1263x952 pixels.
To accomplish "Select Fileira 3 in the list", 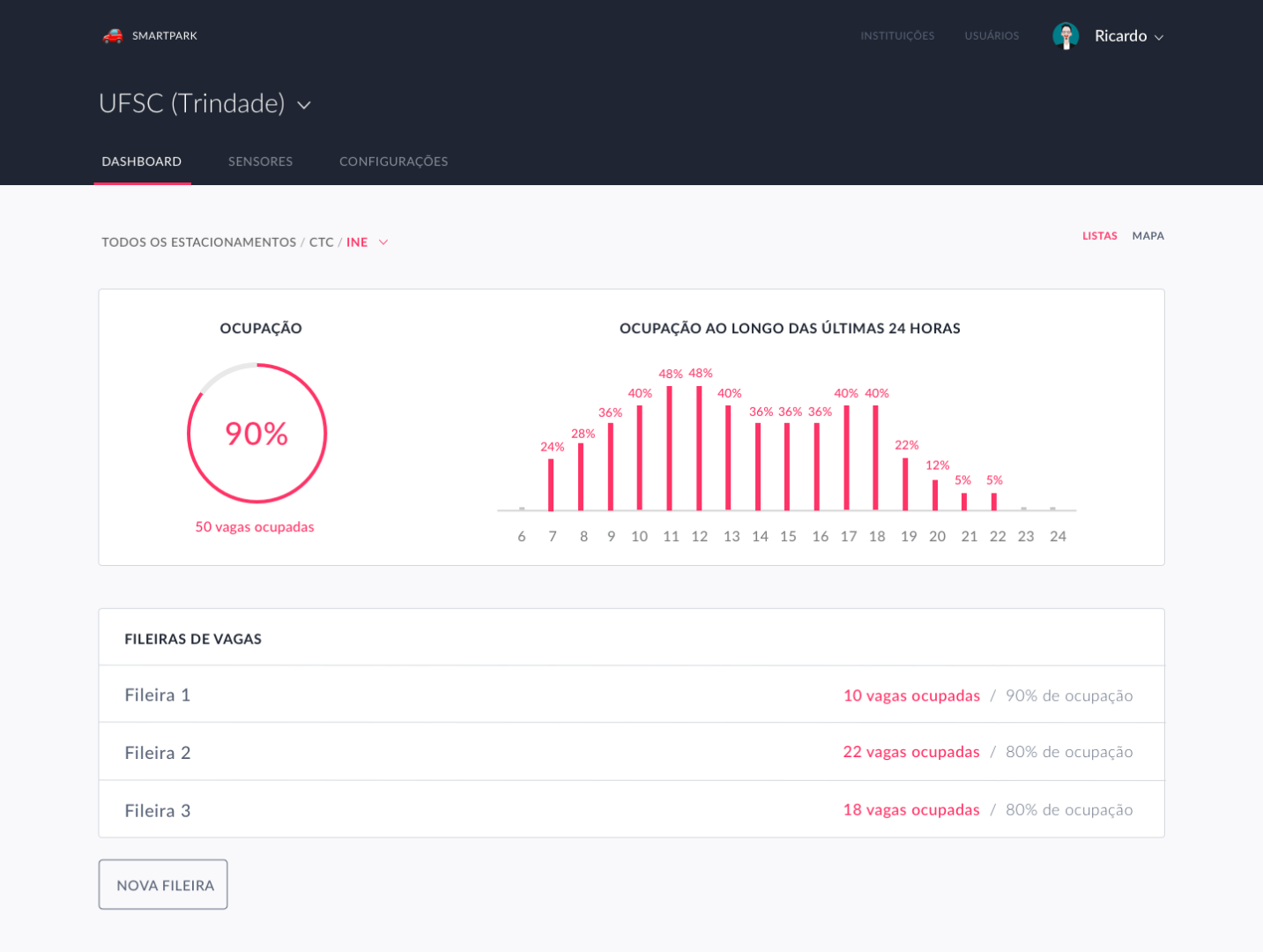I will point(158,811).
